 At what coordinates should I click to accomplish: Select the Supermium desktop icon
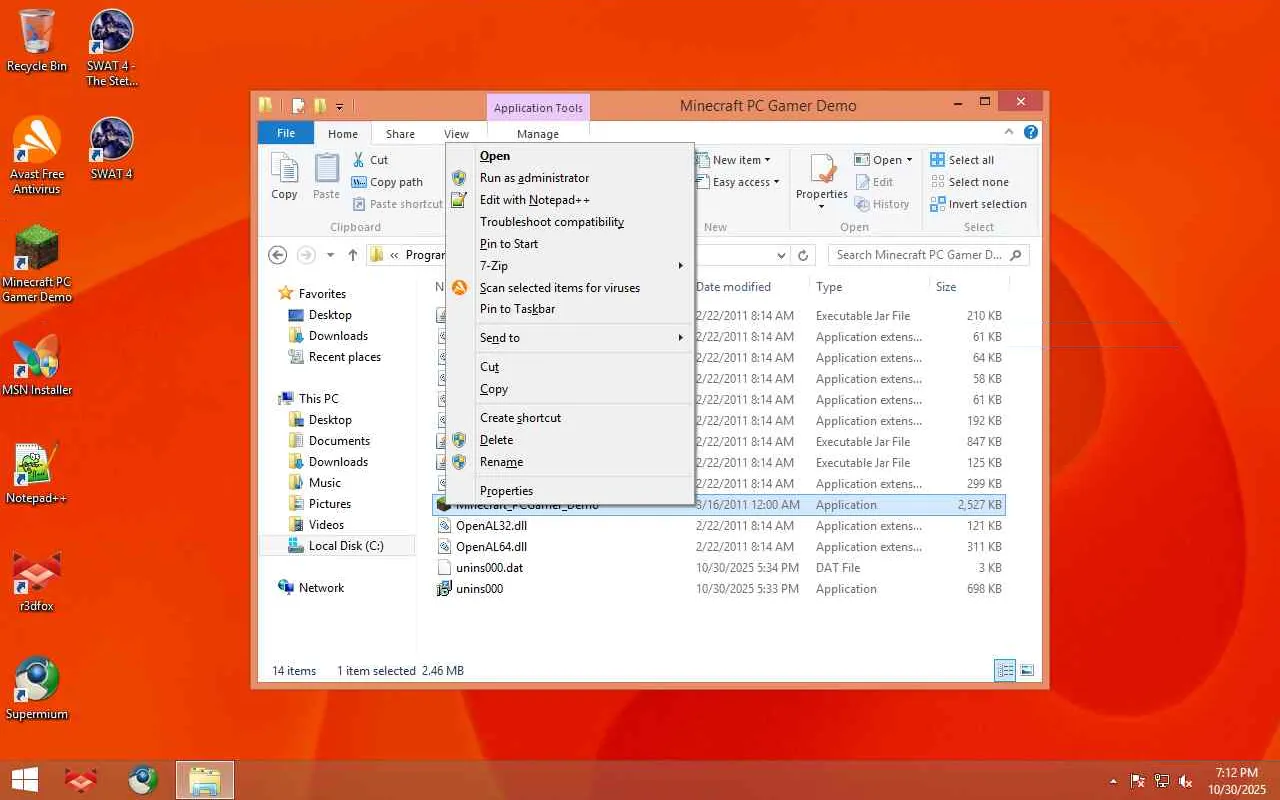pos(37,688)
